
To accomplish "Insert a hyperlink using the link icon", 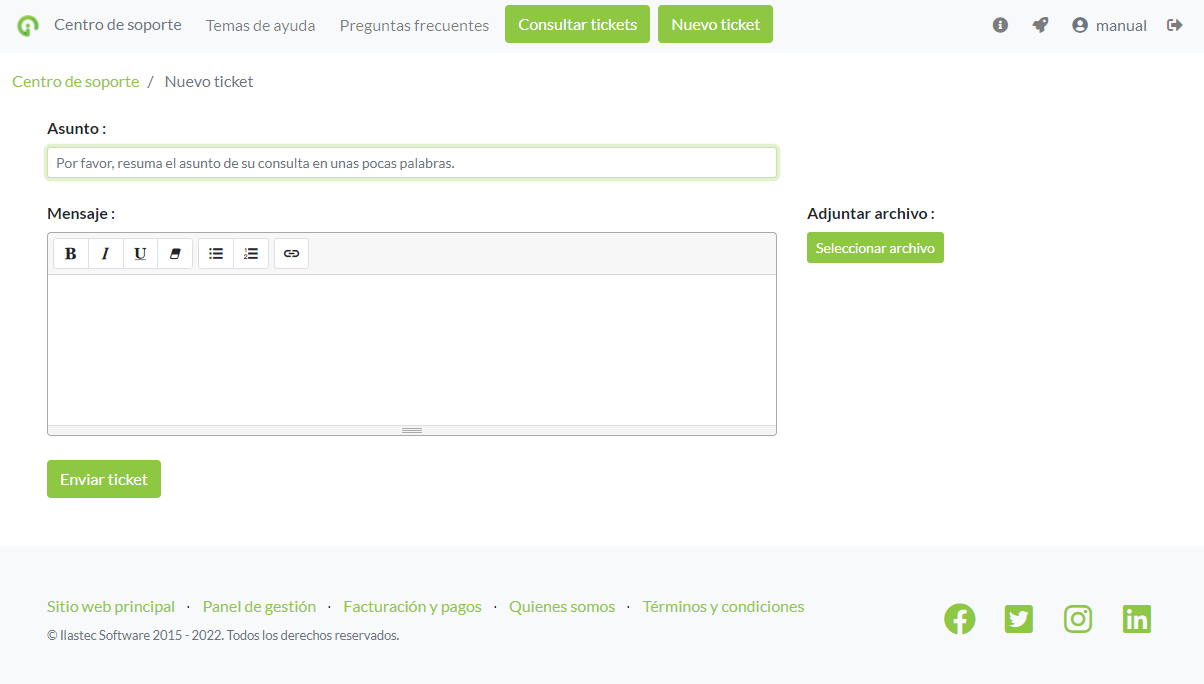I will tap(291, 253).
